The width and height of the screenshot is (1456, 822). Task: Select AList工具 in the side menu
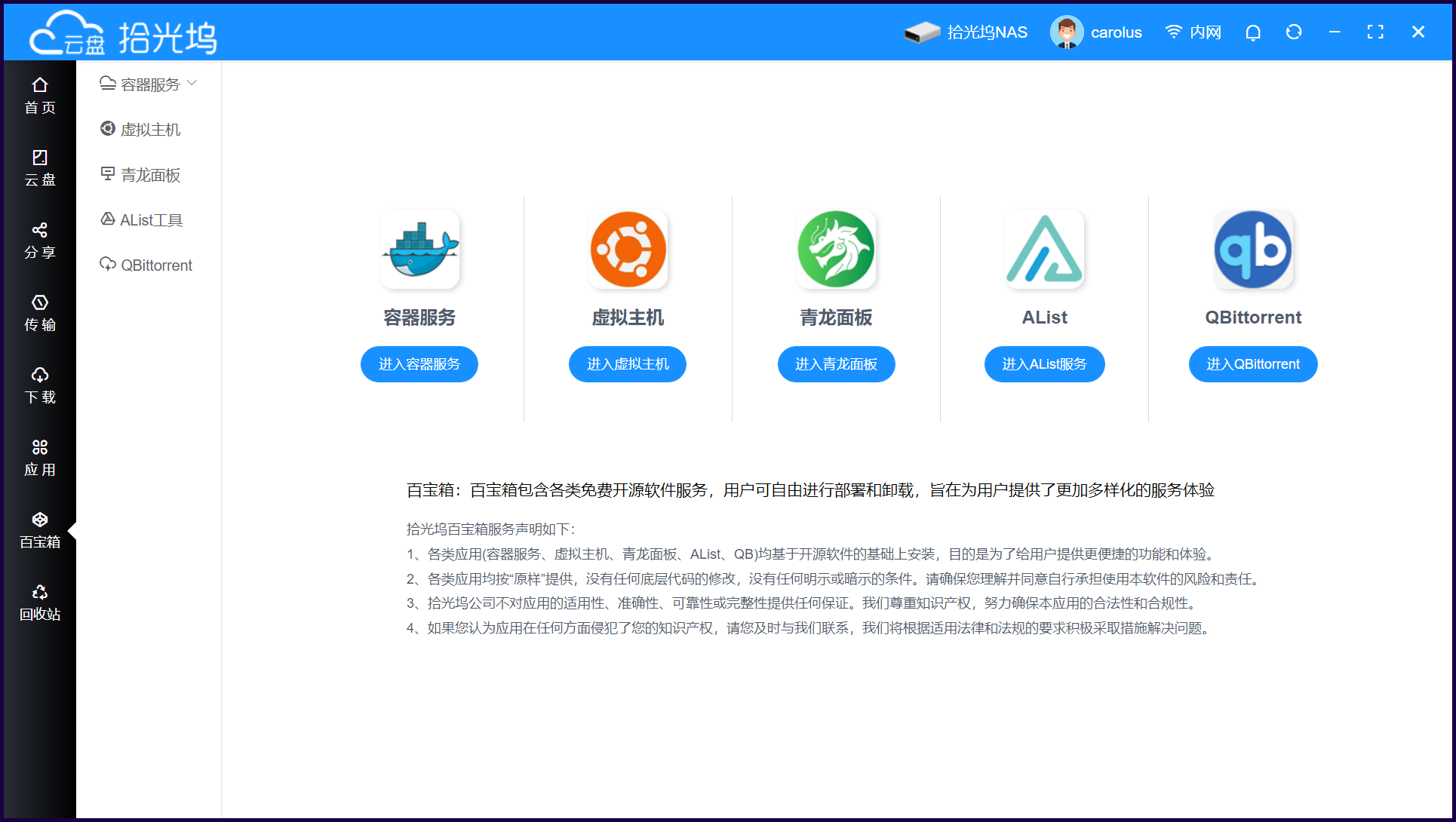[142, 220]
